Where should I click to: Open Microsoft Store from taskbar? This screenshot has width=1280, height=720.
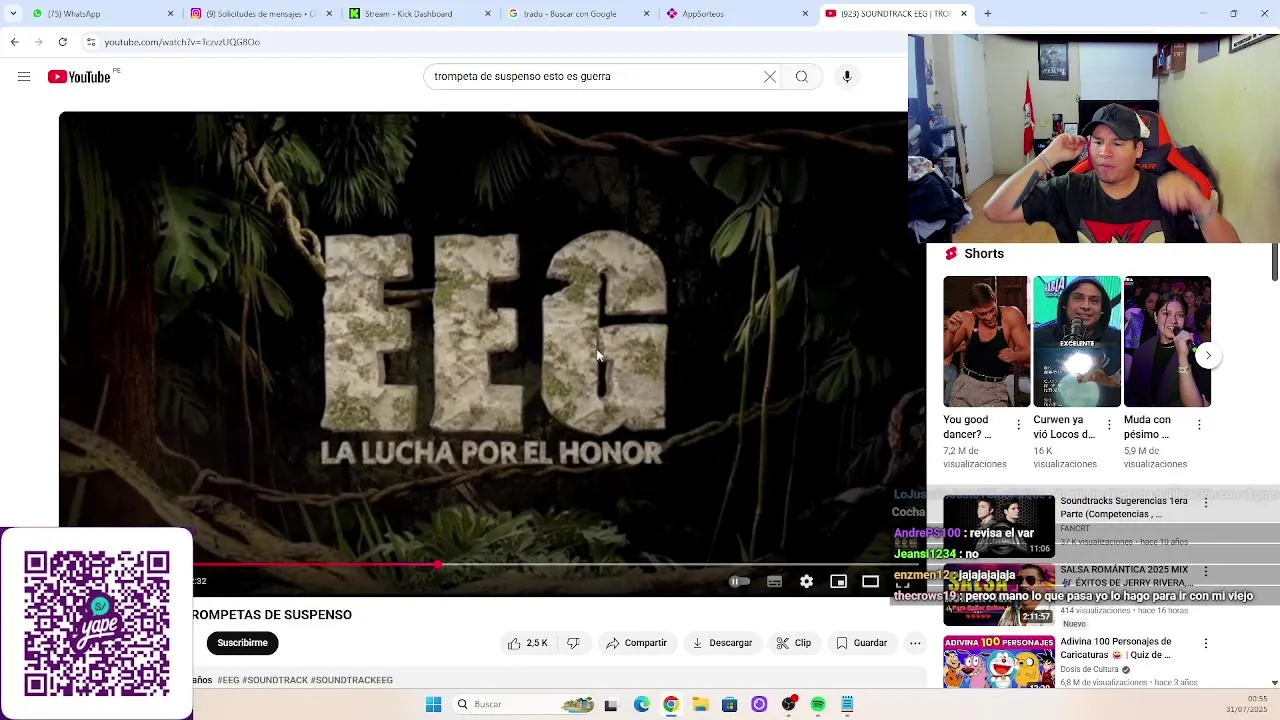coord(729,705)
